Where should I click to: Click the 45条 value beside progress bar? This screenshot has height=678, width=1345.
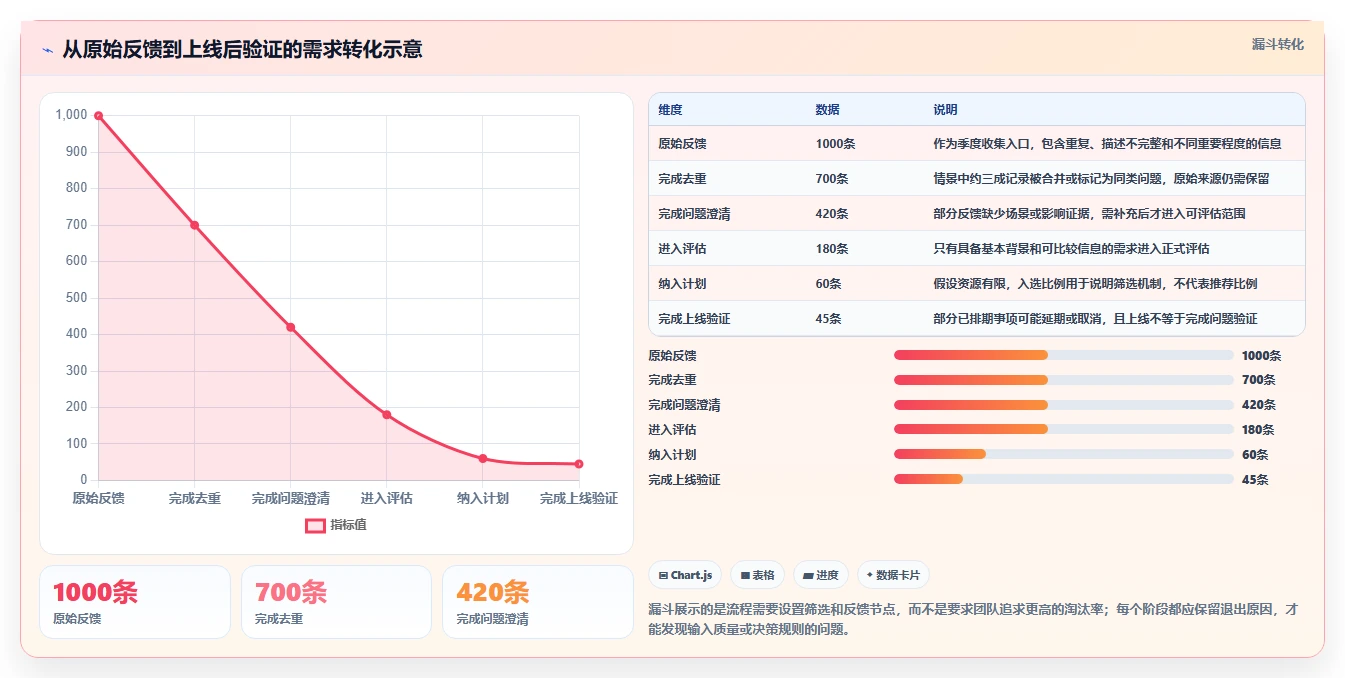point(1255,480)
